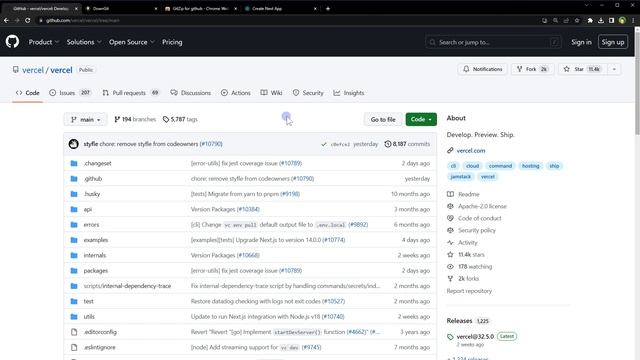Open the green Code dropdown button
The height and width of the screenshot is (360, 640).
point(421,119)
